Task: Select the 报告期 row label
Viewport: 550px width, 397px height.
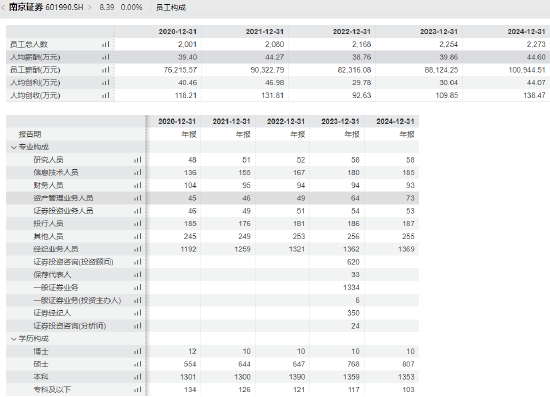Action: [30, 134]
